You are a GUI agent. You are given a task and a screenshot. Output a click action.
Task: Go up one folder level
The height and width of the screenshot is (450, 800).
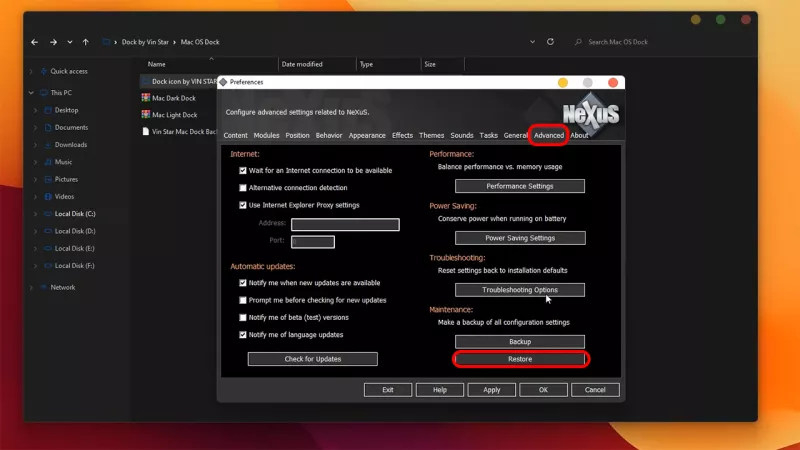[86, 42]
